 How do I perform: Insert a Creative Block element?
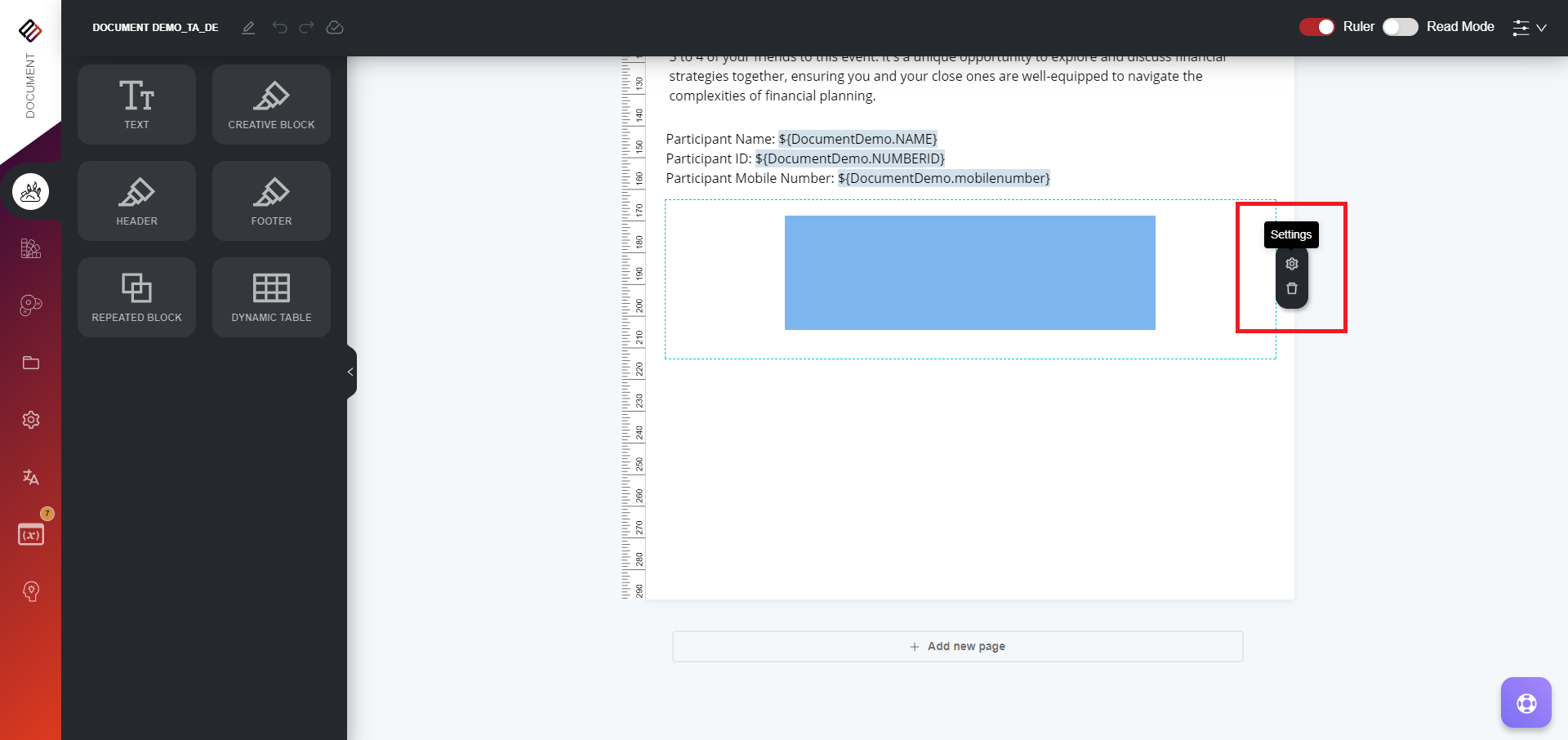click(x=270, y=104)
